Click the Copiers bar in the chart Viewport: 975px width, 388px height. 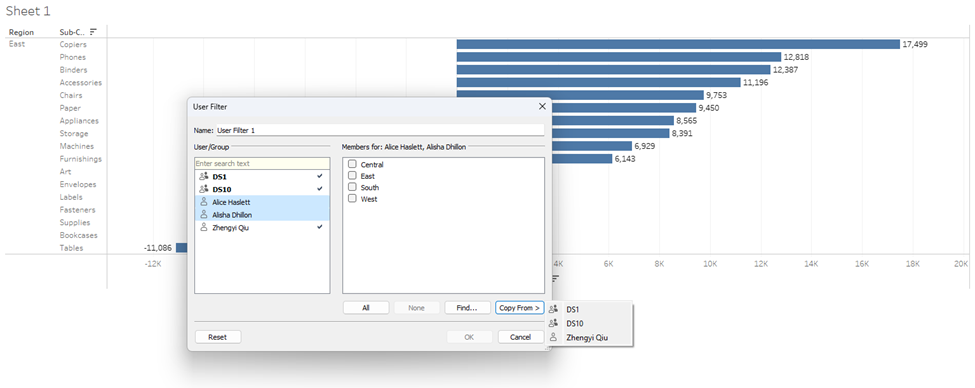678,44
